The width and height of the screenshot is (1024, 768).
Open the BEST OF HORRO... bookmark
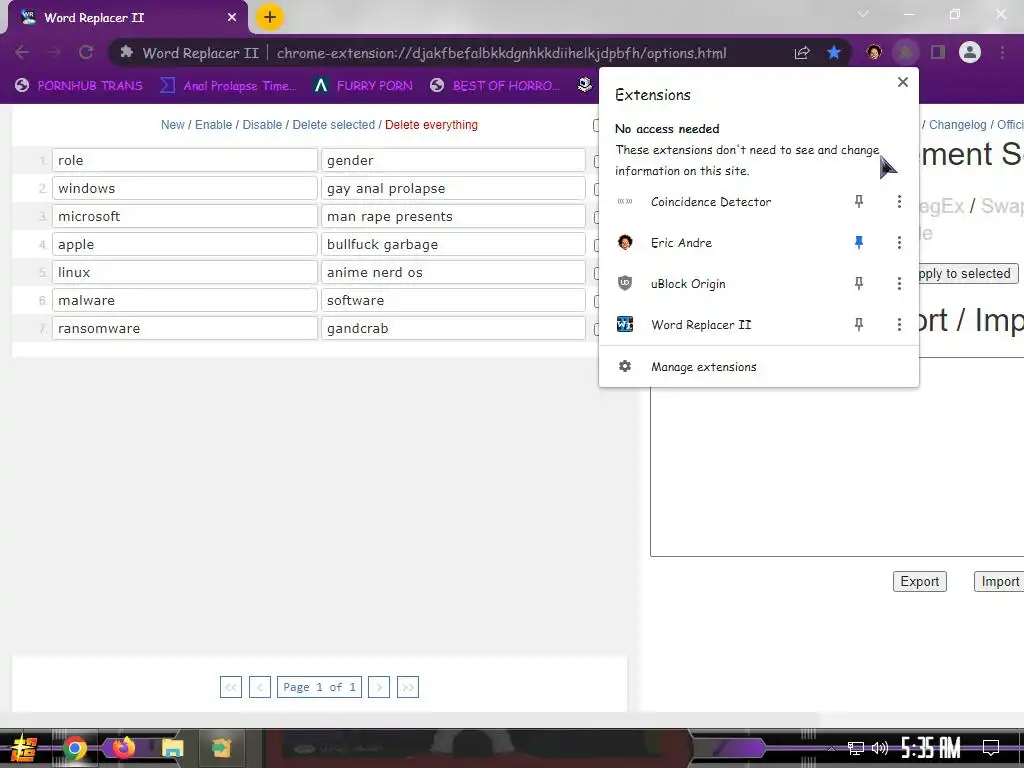coord(495,86)
